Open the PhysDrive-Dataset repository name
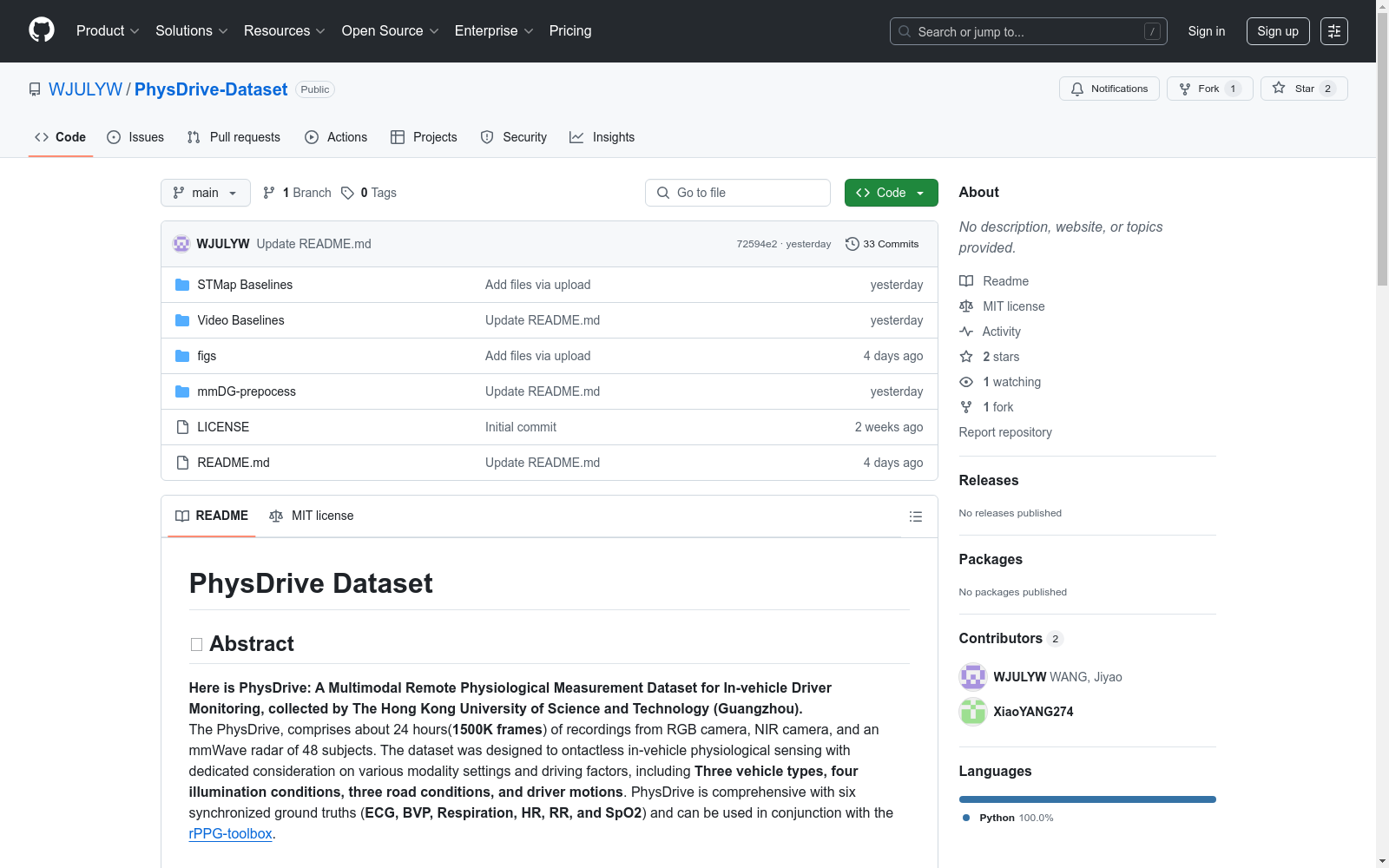1389x868 pixels. (211, 89)
